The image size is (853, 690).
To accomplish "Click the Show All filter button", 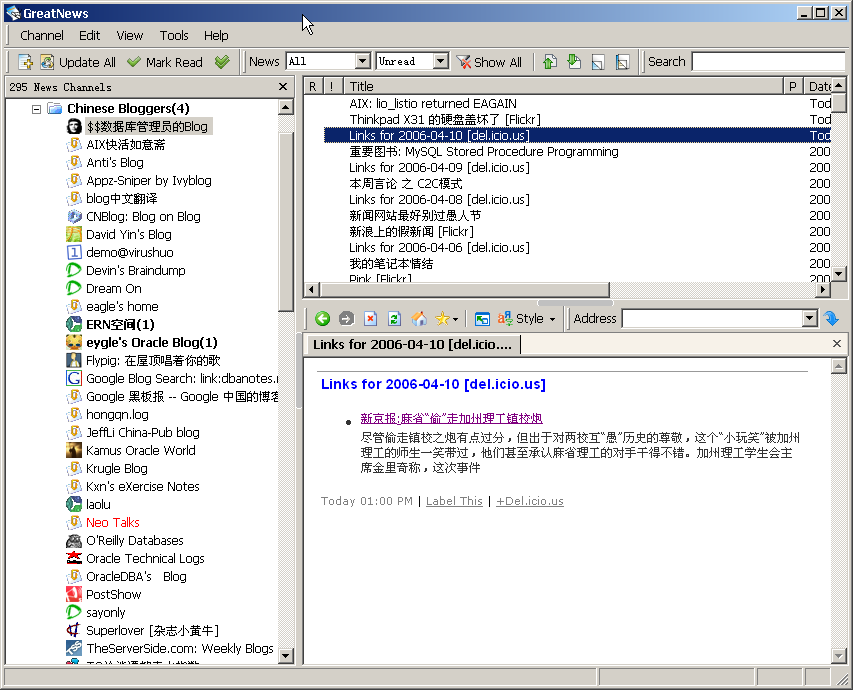I will (x=489, y=62).
